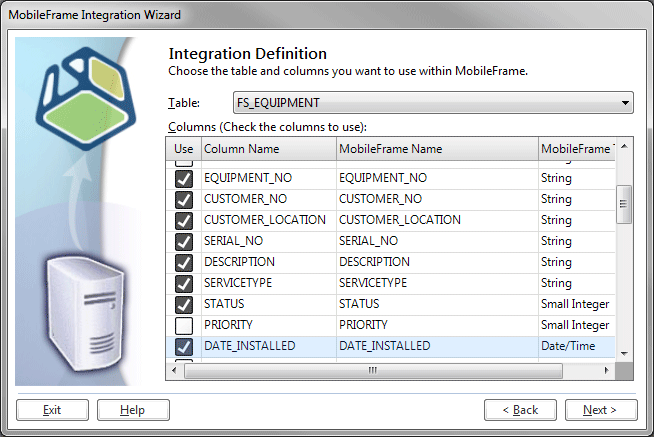Click the DATE_INSTALLED Column Name cell
The width and height of the screenshot is (654, 437).
click(x=269, y=346)
